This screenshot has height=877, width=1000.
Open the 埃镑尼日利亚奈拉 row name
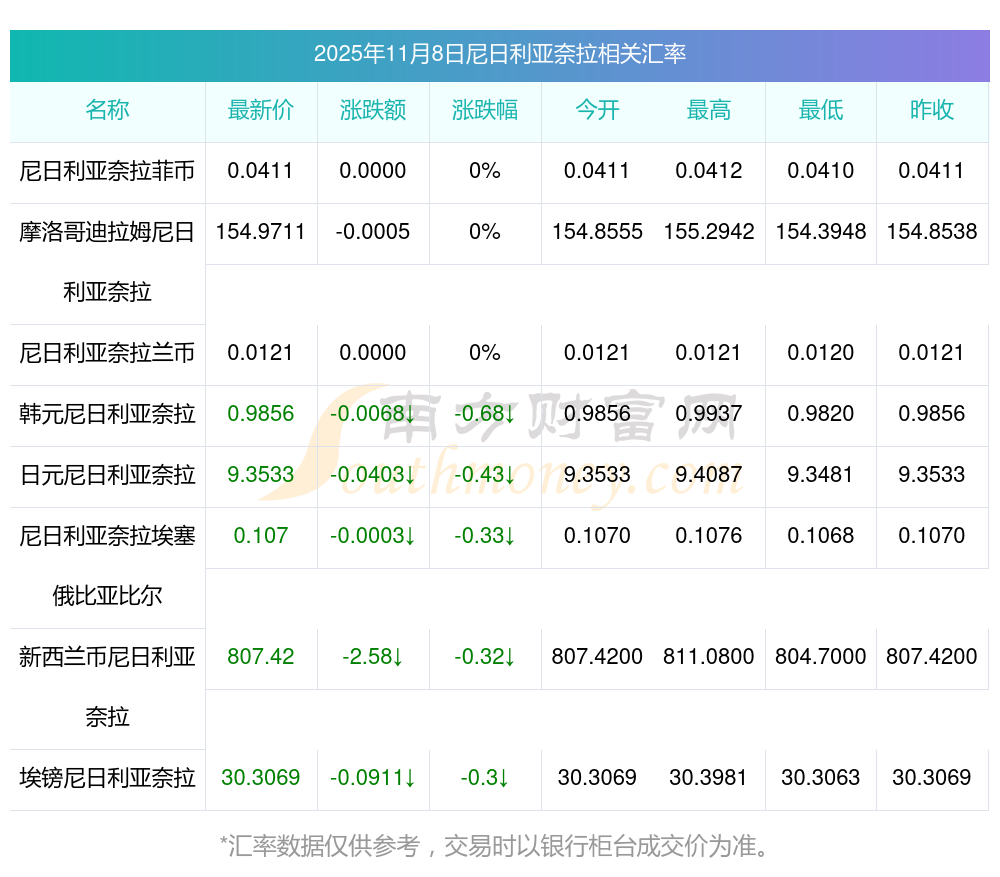(x=107, y=778)
